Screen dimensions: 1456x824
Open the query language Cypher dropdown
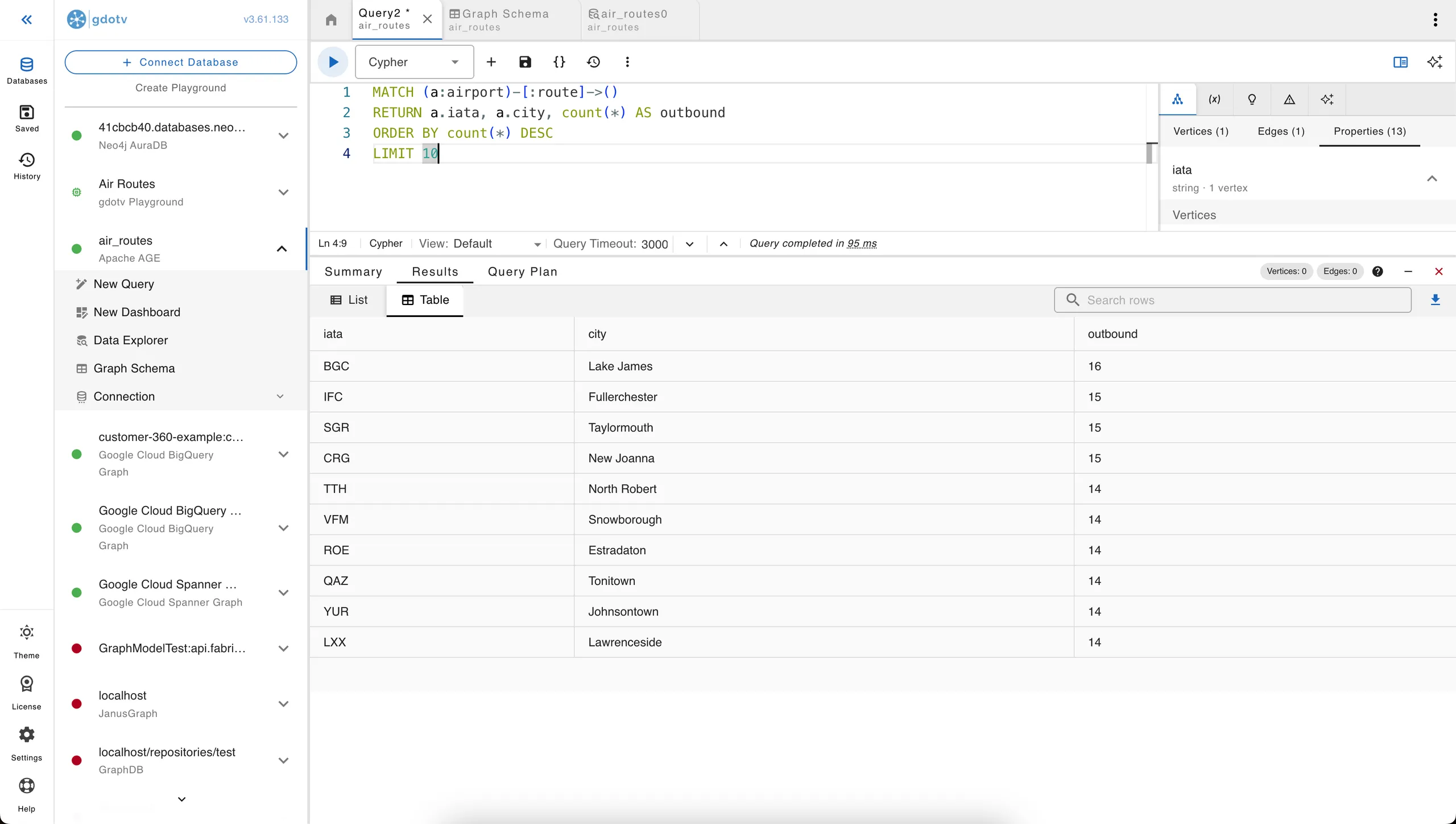pyautogui.click(x=414, y=62)
